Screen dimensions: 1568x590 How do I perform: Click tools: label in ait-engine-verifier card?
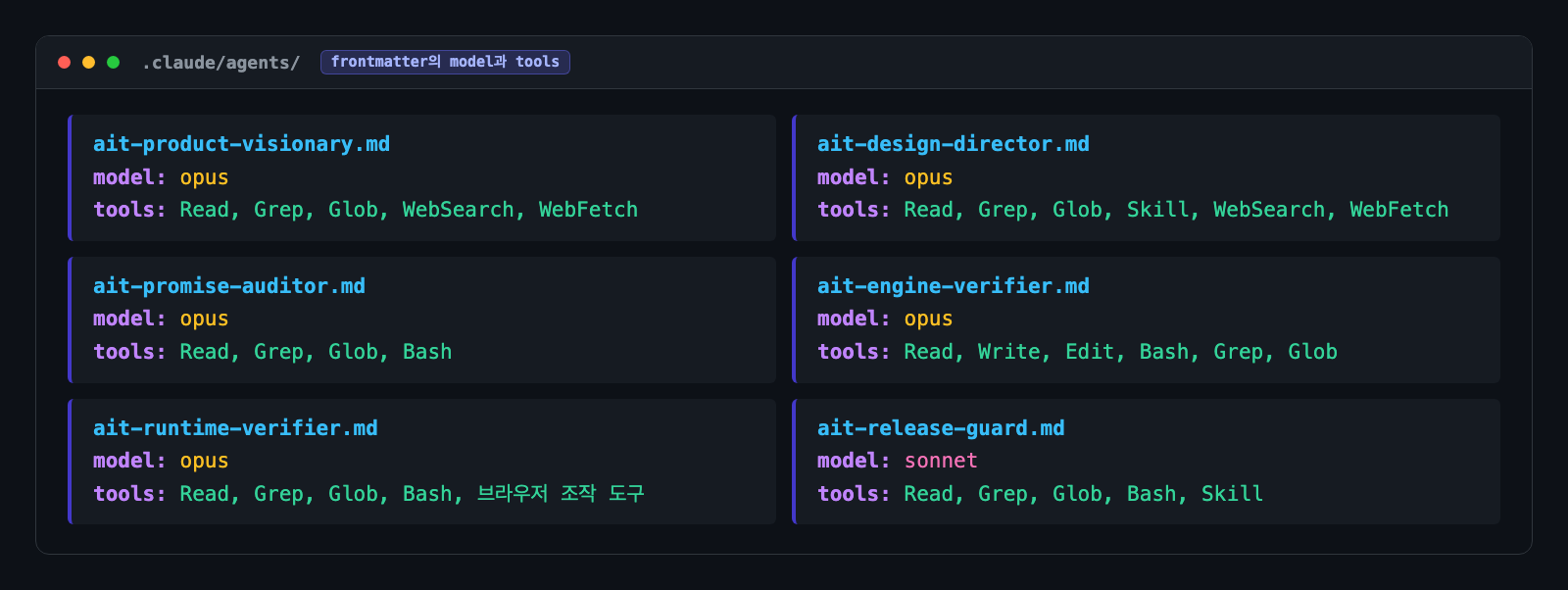coord(854,352)
